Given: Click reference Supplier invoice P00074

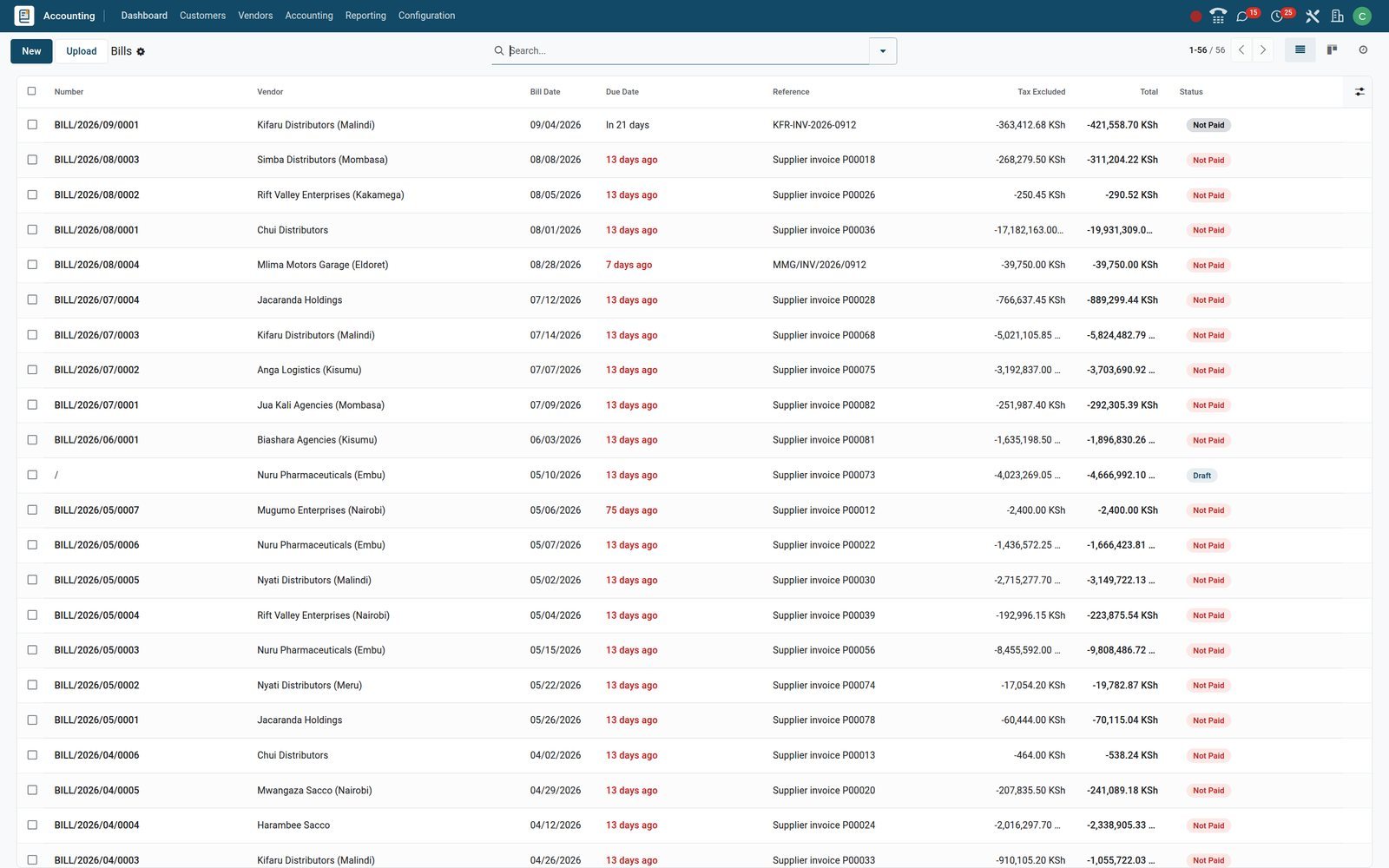Looking at the screenshot, I should (824, 686).
